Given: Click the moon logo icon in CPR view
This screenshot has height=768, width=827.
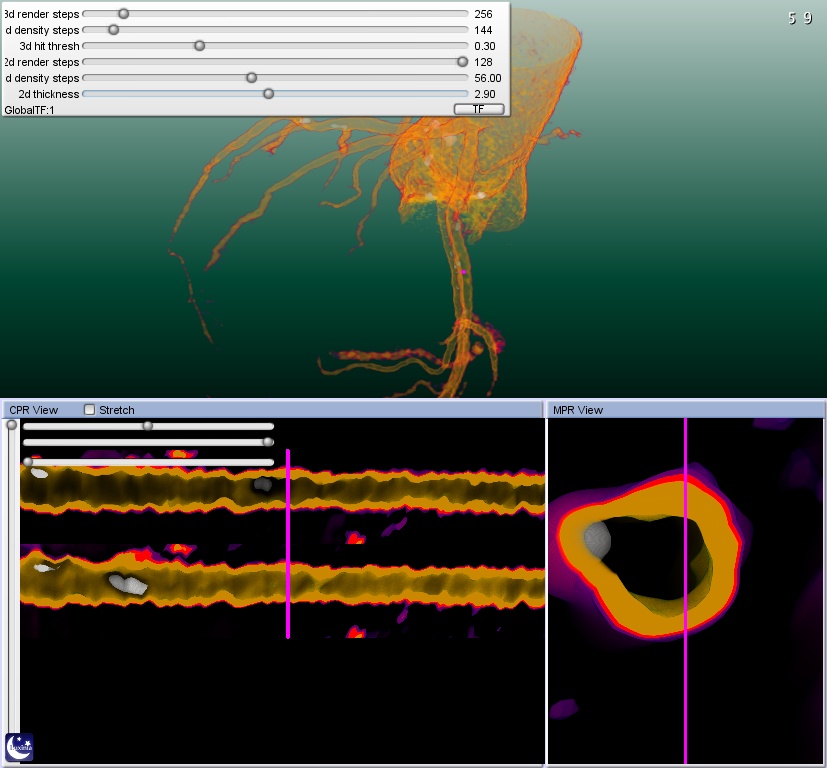Looking at the screenshot, I should (19, 747).
